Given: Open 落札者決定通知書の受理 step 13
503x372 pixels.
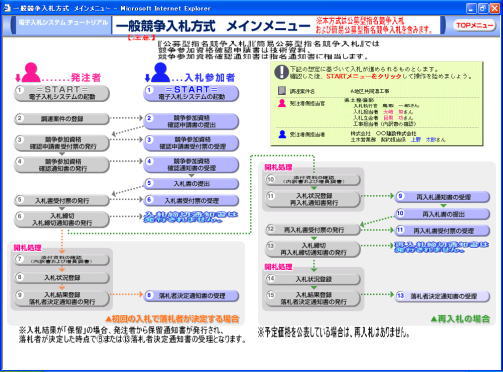Looking at the screenshot, I should (442, 296).
